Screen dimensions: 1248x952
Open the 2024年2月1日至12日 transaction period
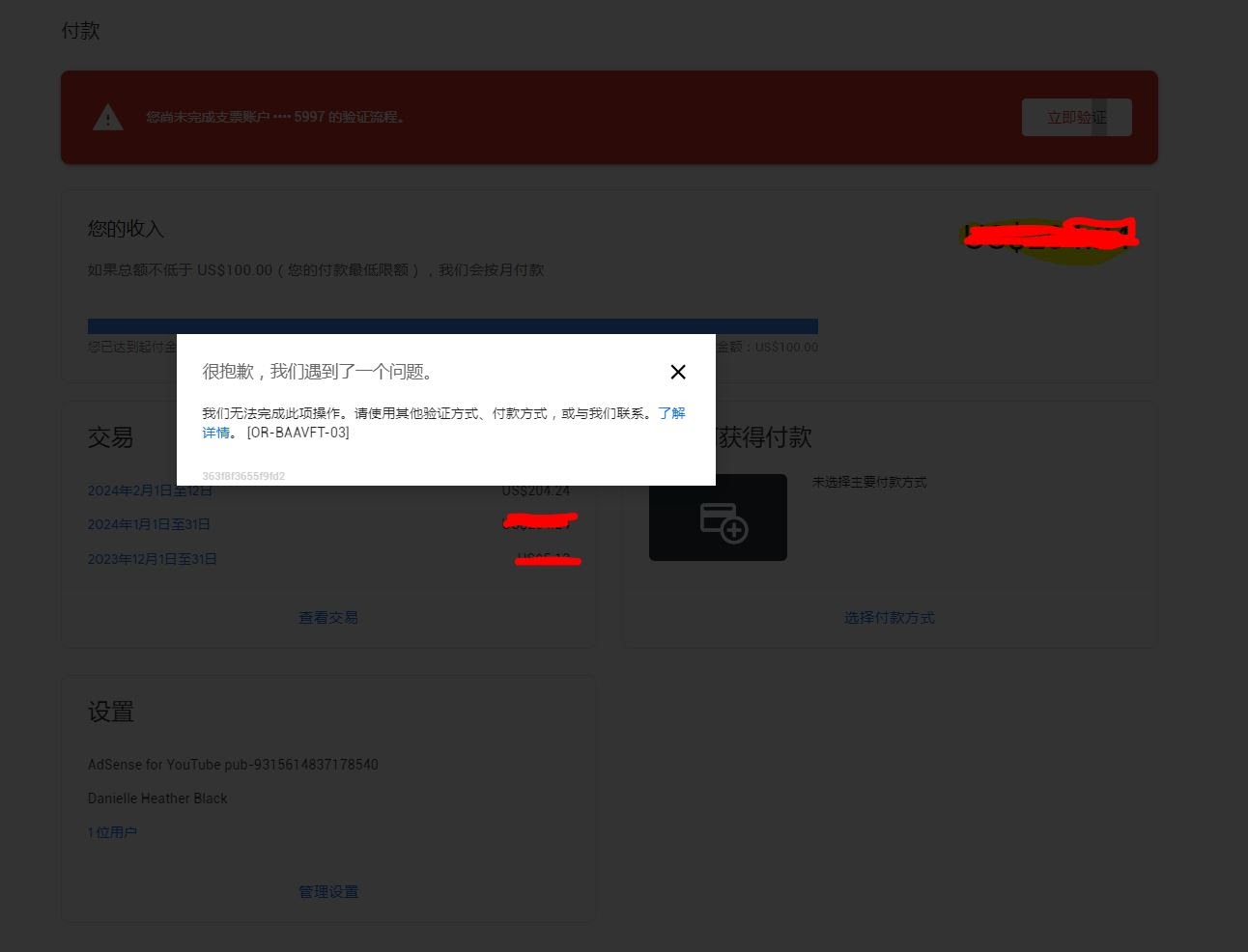point(150,490)
